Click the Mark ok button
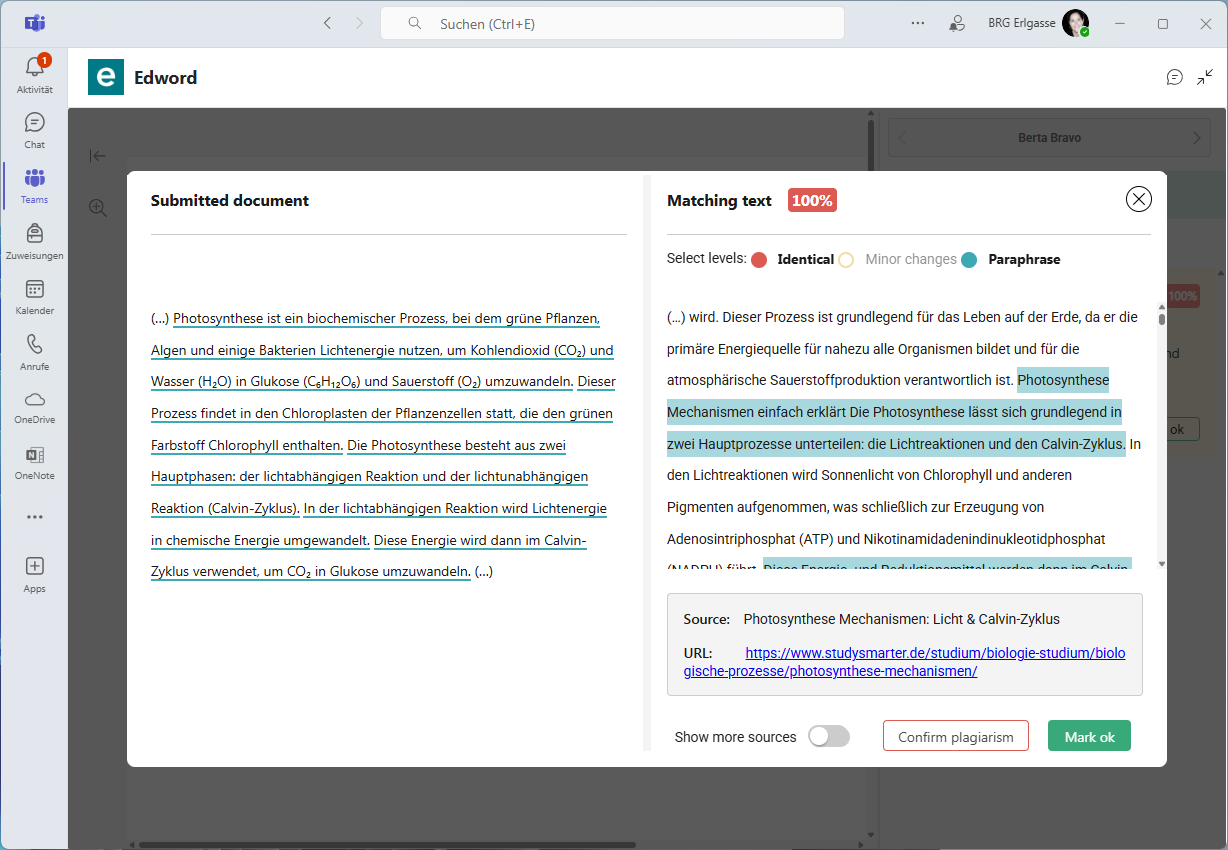Viewport: 1228px width, 850px height. 1090,736
